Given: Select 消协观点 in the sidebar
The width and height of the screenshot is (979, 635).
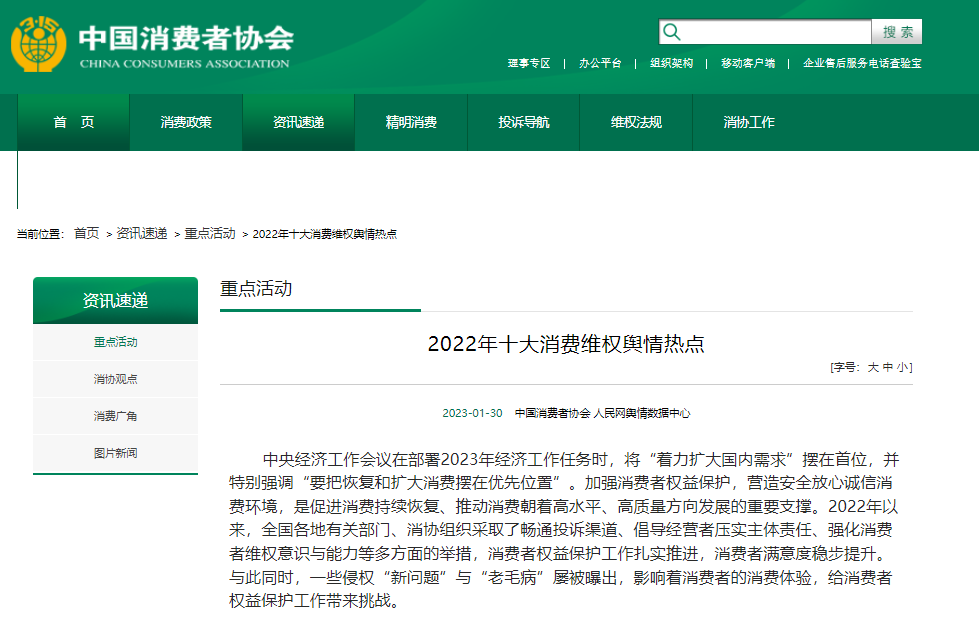Looking at the screenshot, I should pos(115,379).
